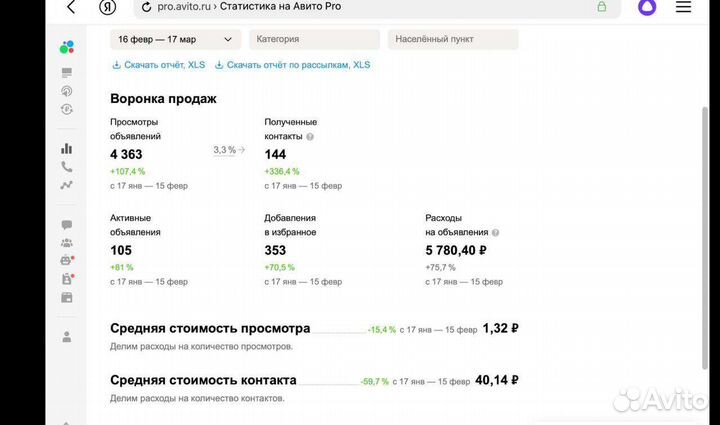Click the -15,4 % view cost change

(x=382, y=330)
